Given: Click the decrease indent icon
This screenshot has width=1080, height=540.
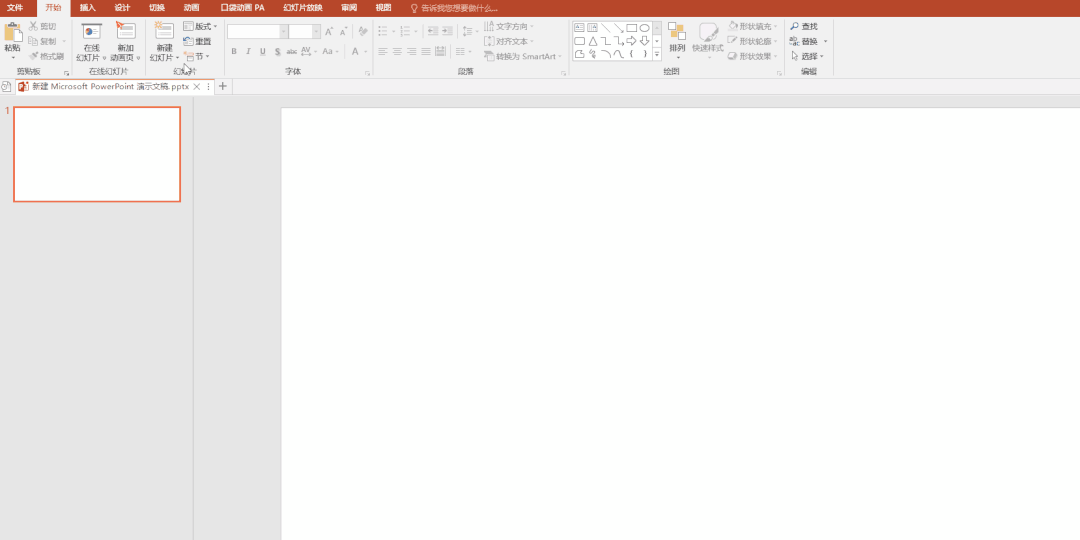Looking at the screenshot, I should (433, 32).
